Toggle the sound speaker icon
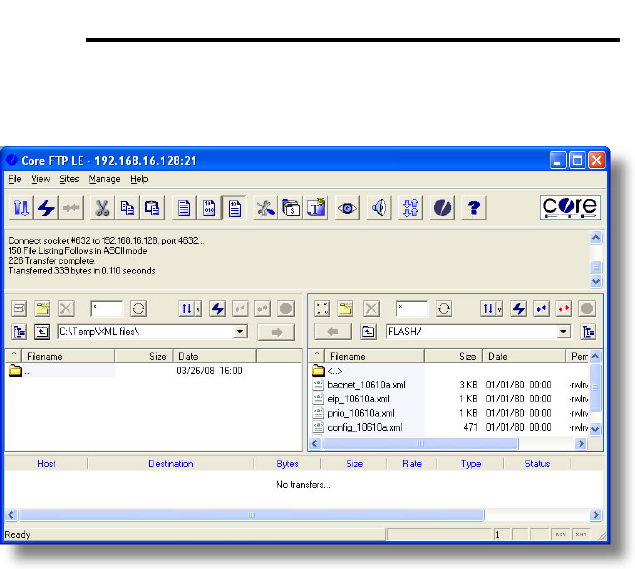635x569 pixels. 379,208
